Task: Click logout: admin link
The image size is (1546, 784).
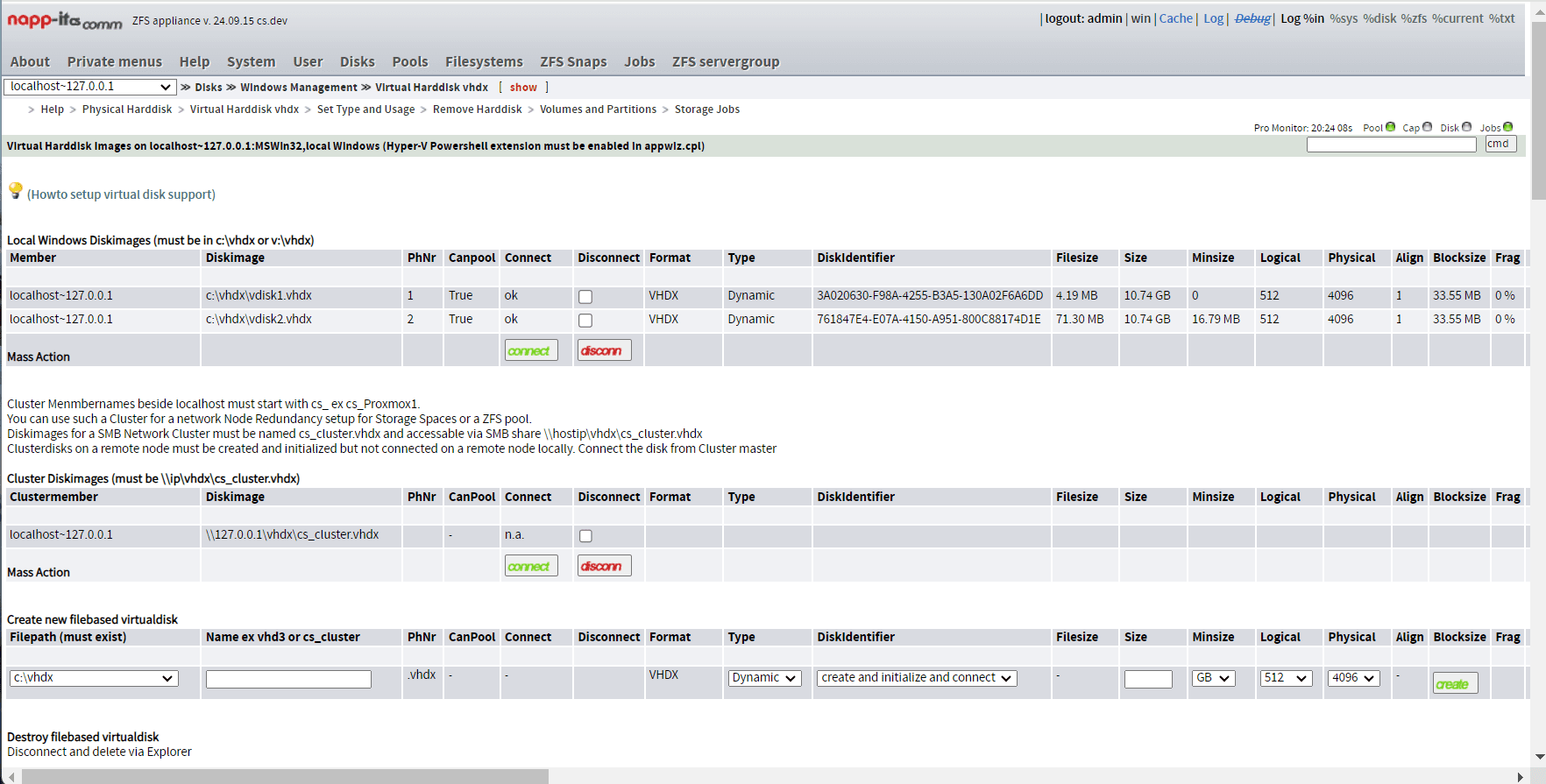Action: (x=1083, y=18)
